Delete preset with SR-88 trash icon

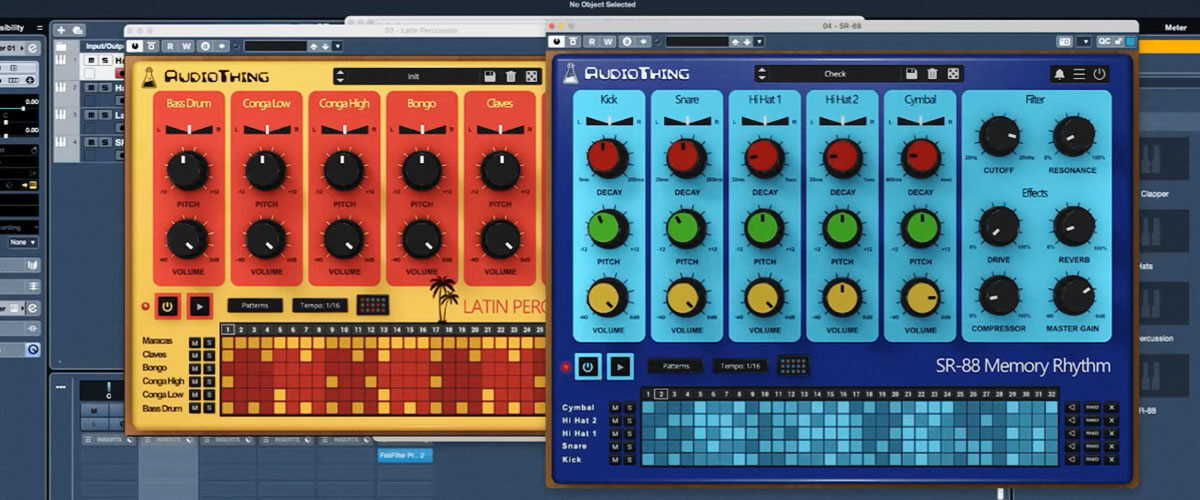933,73
